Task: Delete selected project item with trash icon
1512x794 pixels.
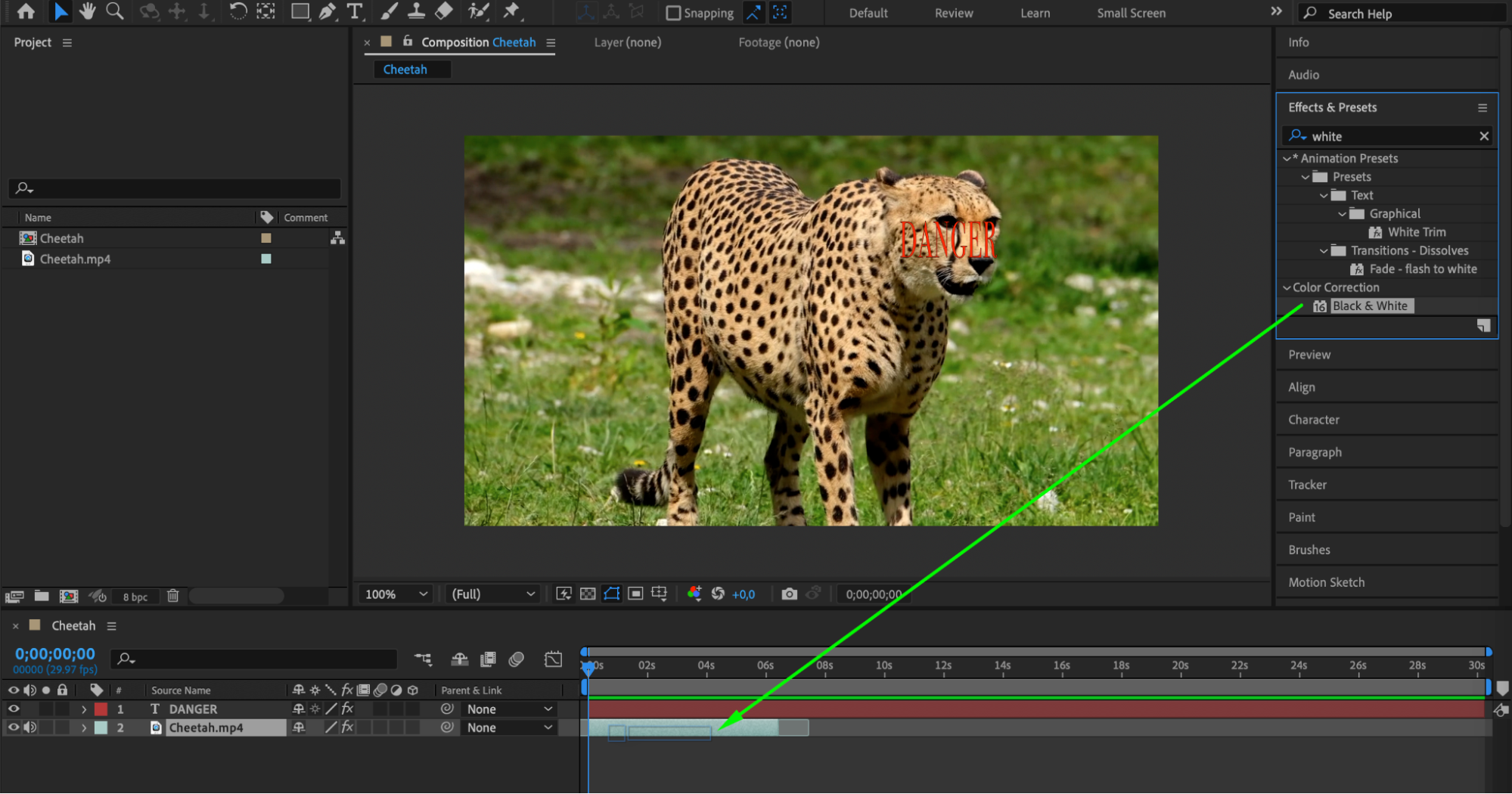Action: (172, 596)
